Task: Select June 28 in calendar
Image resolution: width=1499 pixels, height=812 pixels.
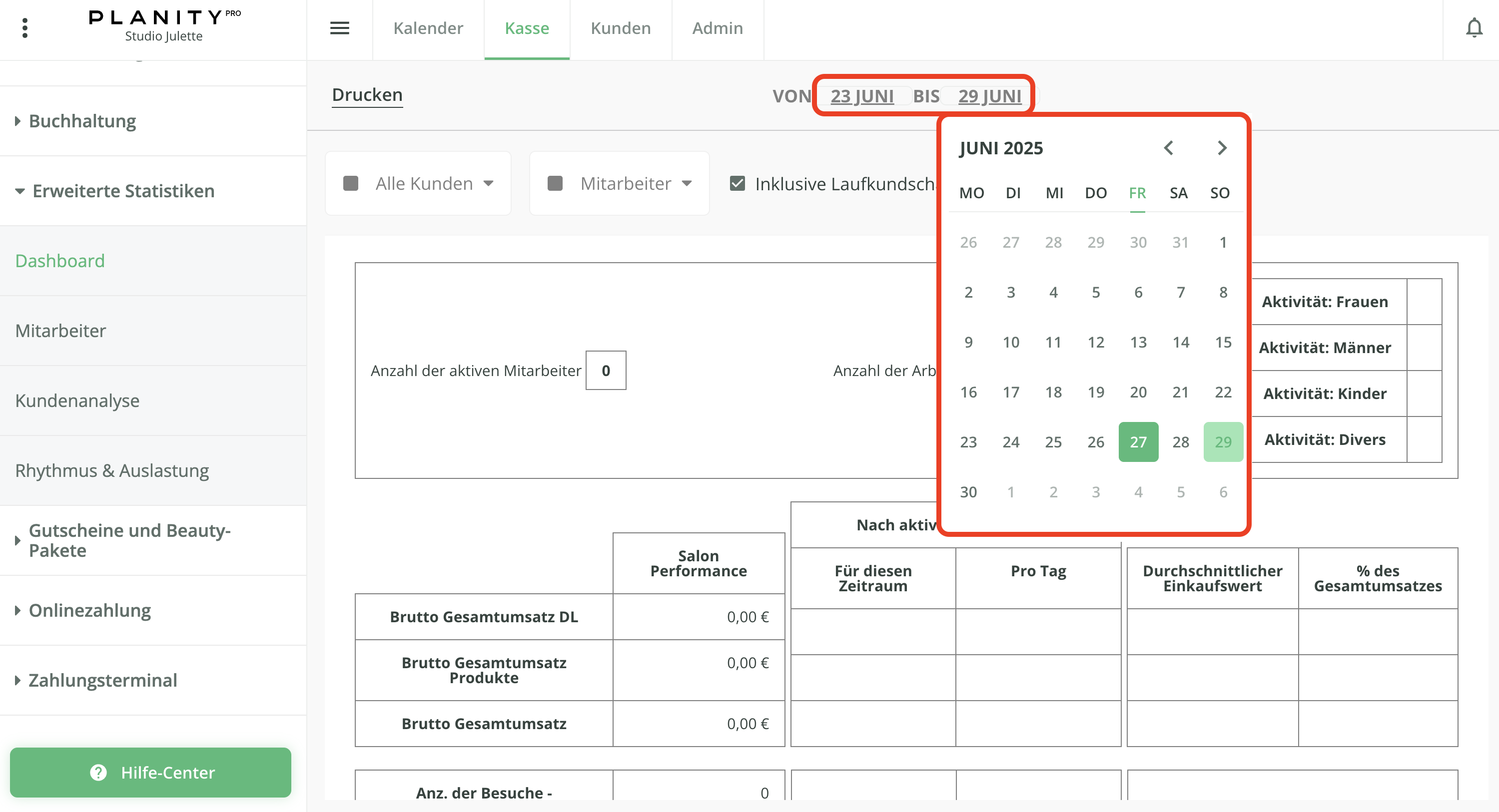Action: [x=1180, y=442]
